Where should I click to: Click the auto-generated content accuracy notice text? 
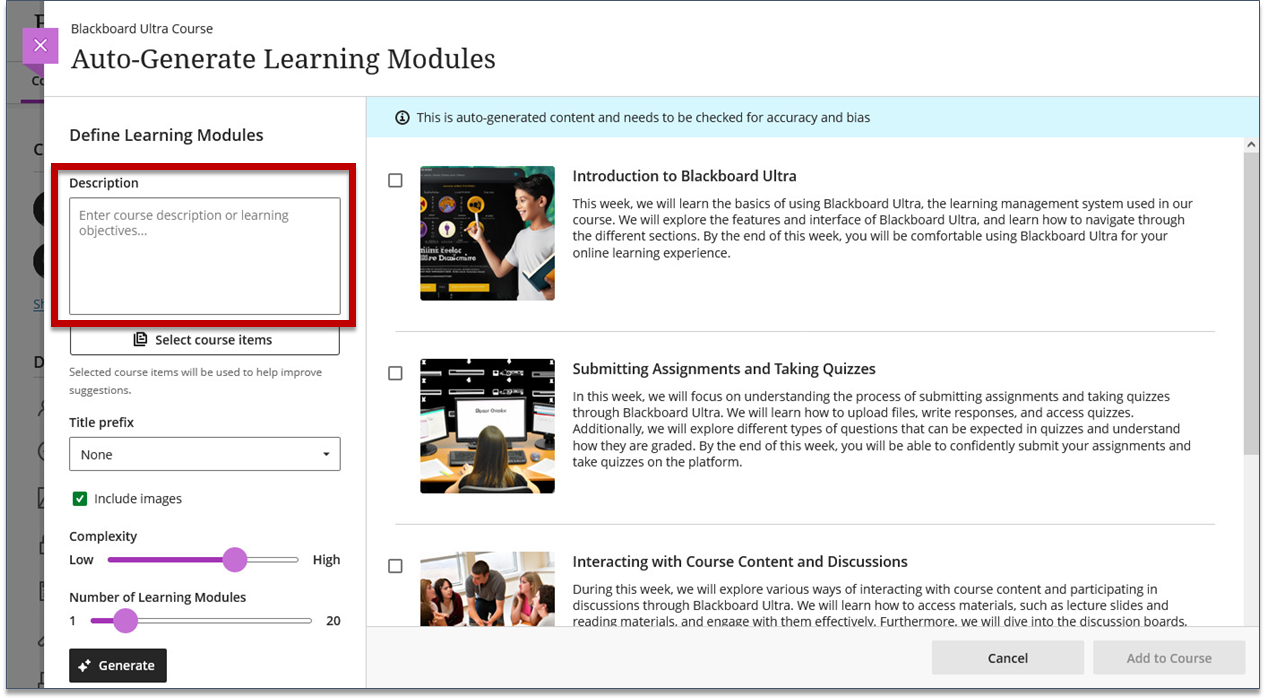click(643, 118)
